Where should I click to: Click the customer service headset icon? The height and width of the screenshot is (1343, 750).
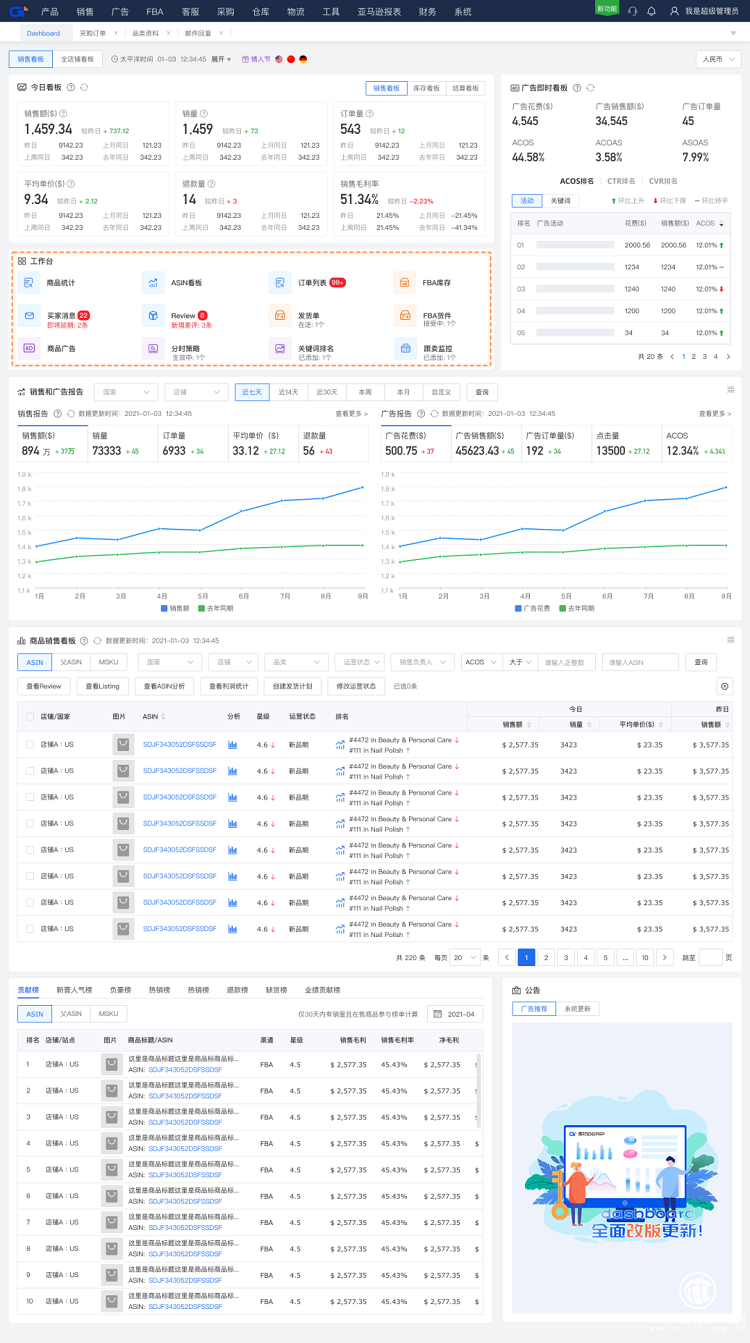click(632, 11)
